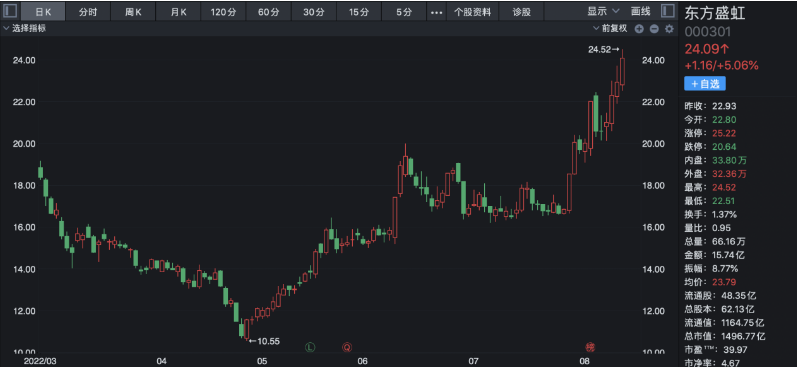Screen dimensions: 797x367
Task: Open the 前复权 adjustment dropdown
Action: [x=611, y=28]
